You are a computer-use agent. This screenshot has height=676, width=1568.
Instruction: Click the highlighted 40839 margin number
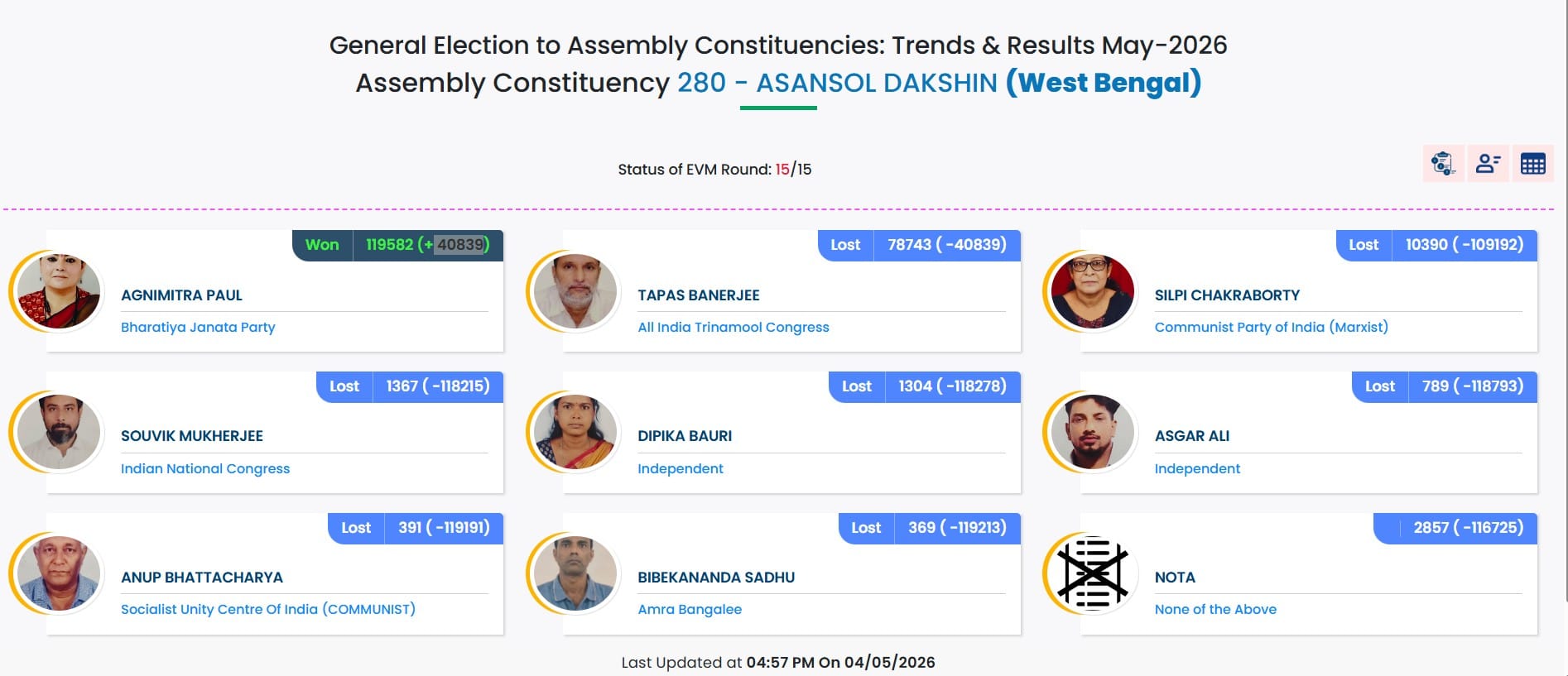tap(459, 245)
